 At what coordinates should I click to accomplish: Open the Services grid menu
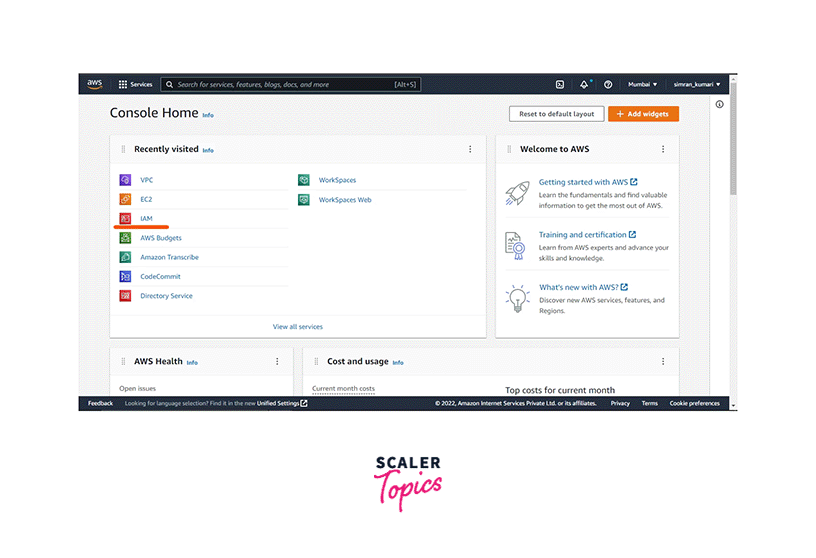(135, 85)
